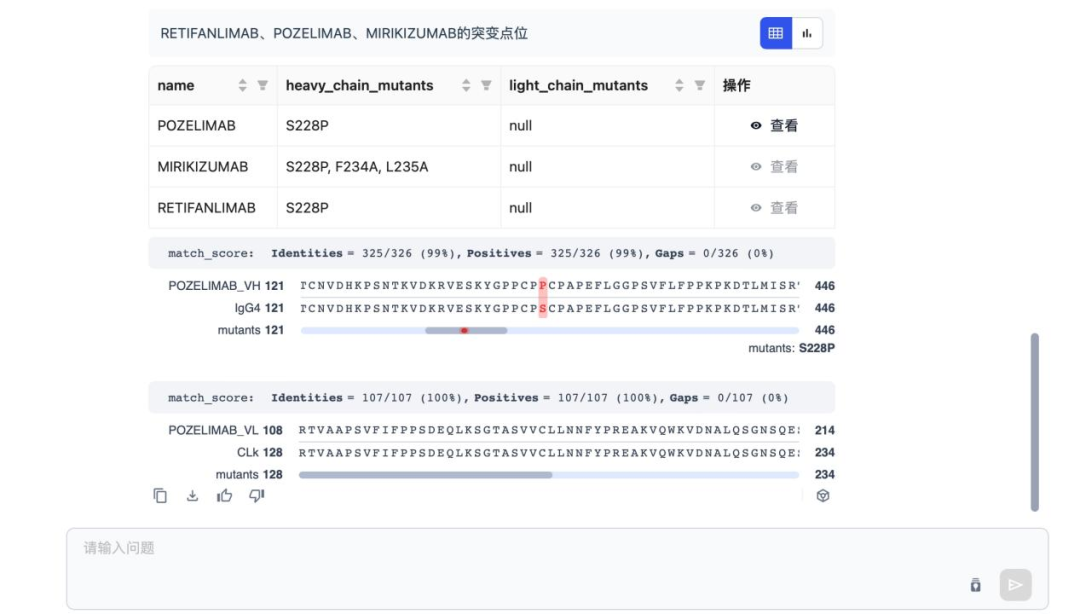Filter the name column
The height and width of the screenshot is (614, 1080).
point(262,85)
